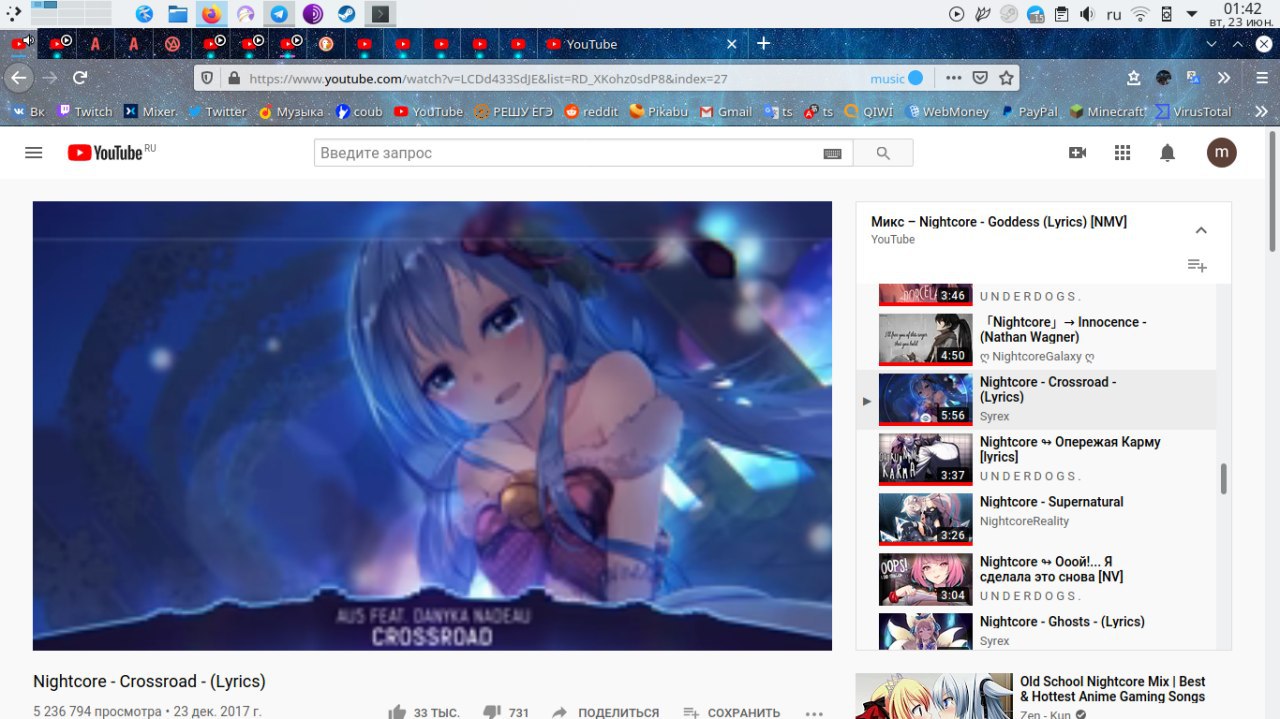The image size is (1280, 719).
Task: Switch to the DuckDuckGo tab
Action: [x=325, y=44]
